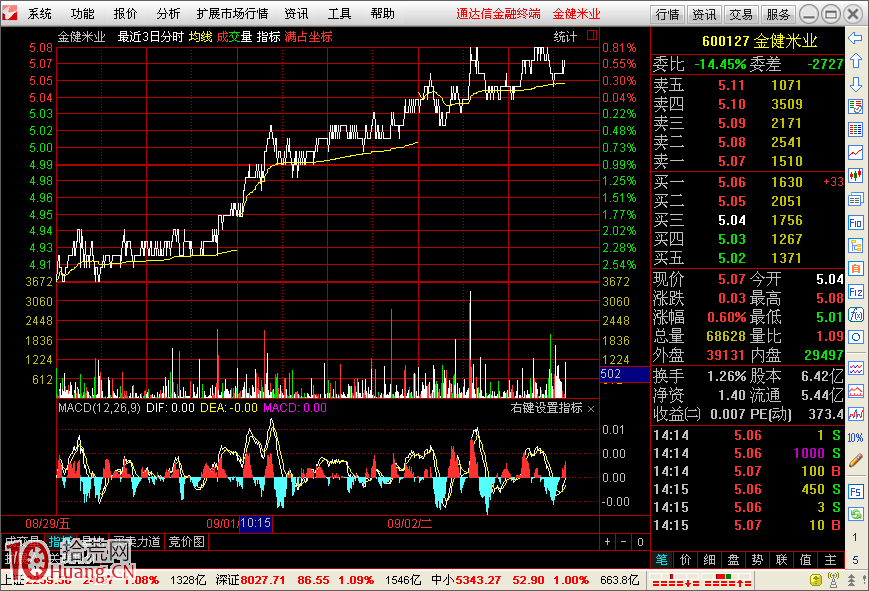The image size is (869, 591).
Task: Click the small tree icon in status bar
Action: 851,580
